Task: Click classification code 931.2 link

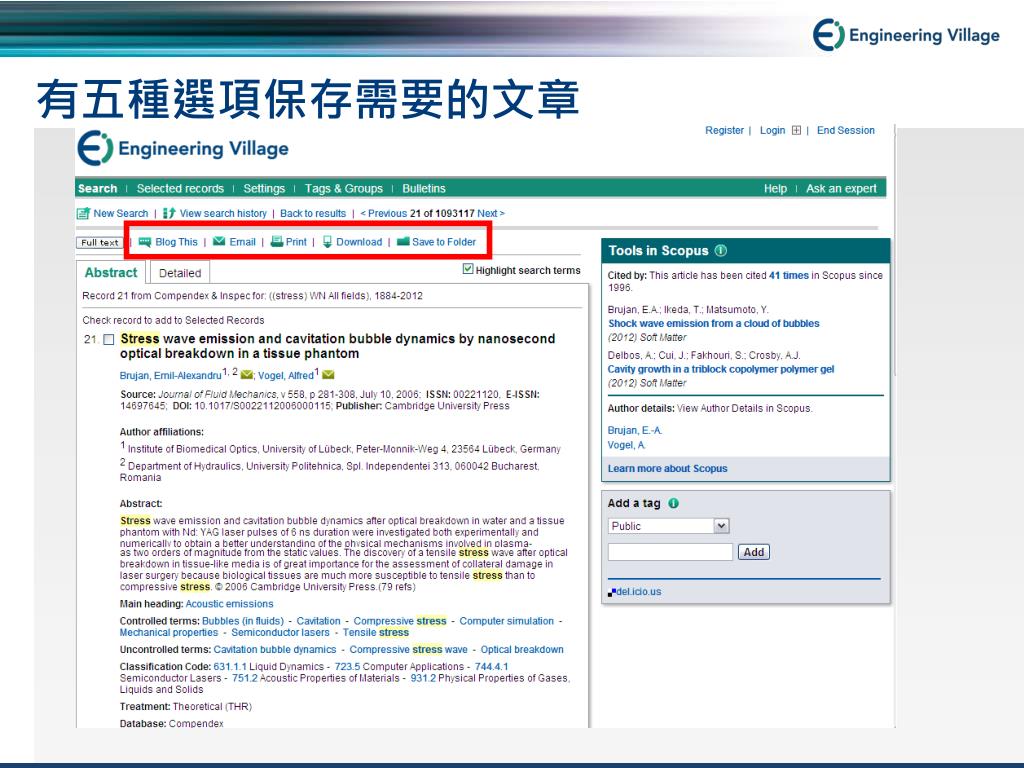Action: click(x=423, y=679)
